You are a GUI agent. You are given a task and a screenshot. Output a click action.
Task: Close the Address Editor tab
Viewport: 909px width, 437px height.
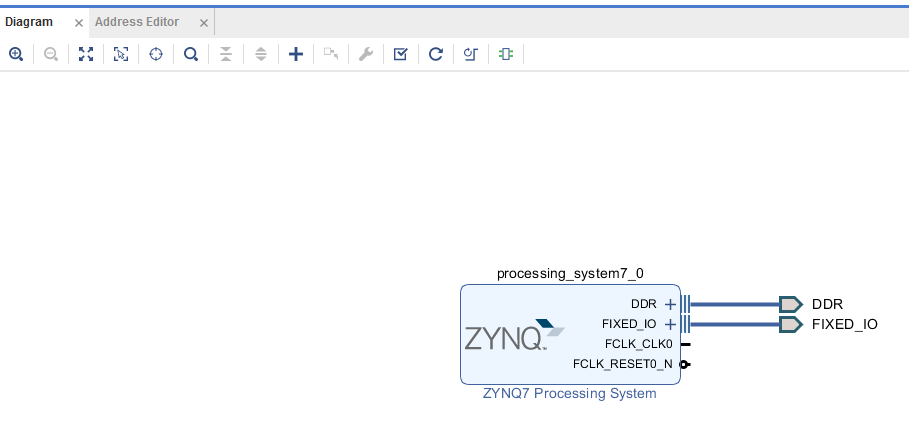(203, 23)
